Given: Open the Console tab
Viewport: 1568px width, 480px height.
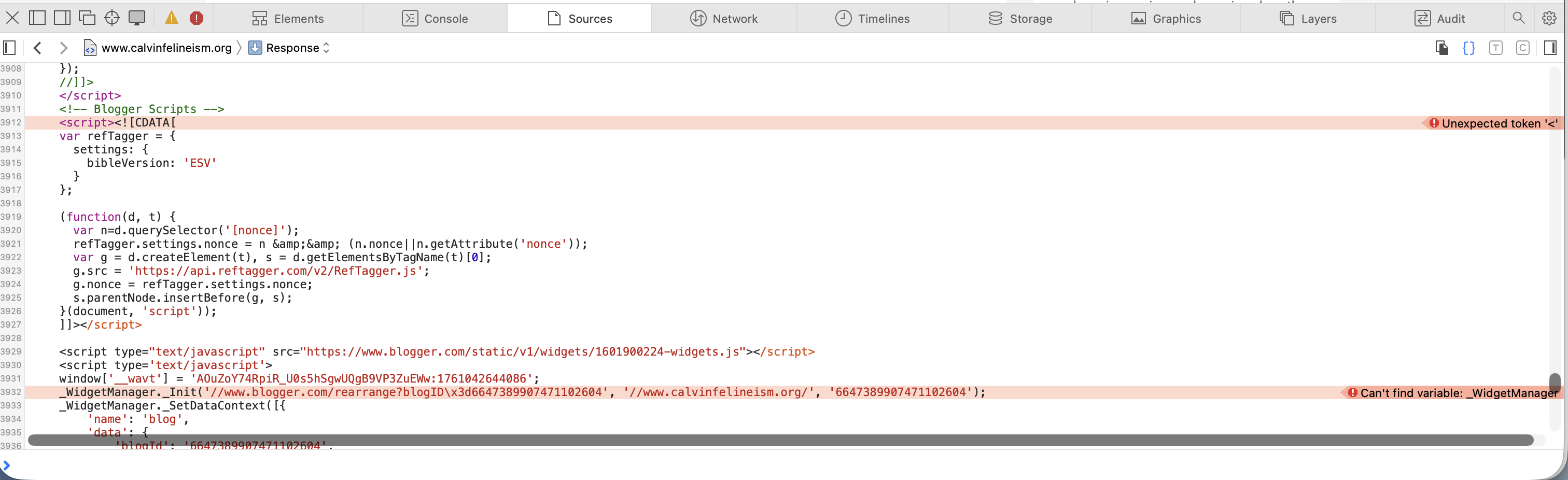Looking at the screenshot, I should click(x=435, y=19).
